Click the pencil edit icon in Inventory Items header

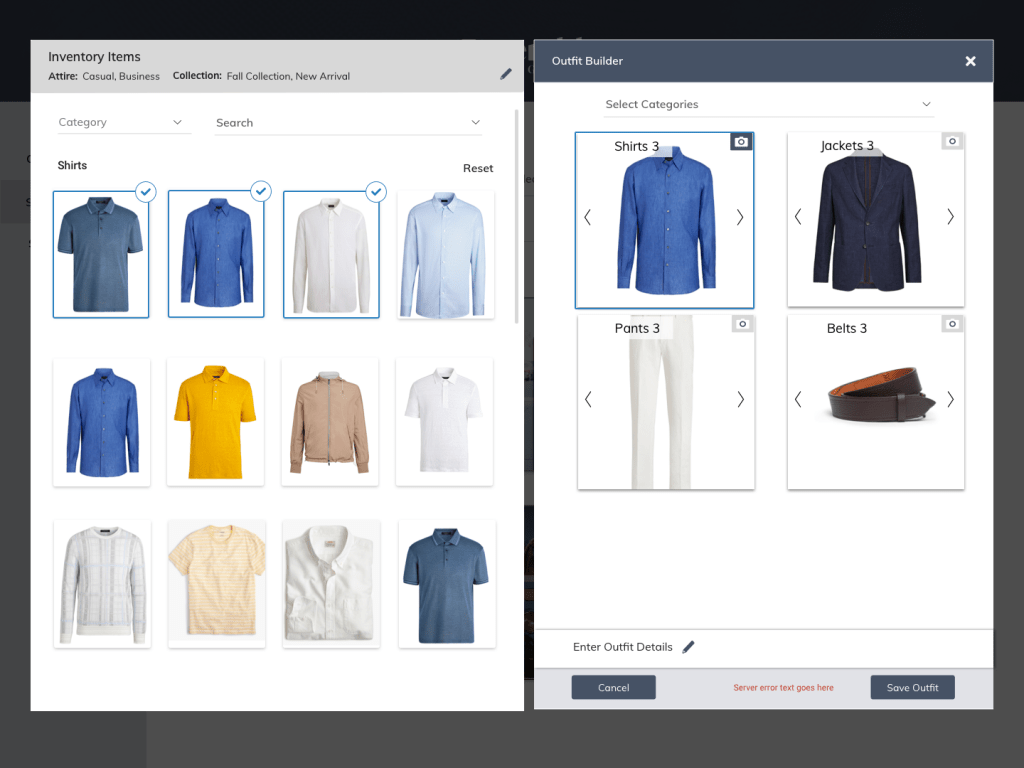(x=506, y=74)
